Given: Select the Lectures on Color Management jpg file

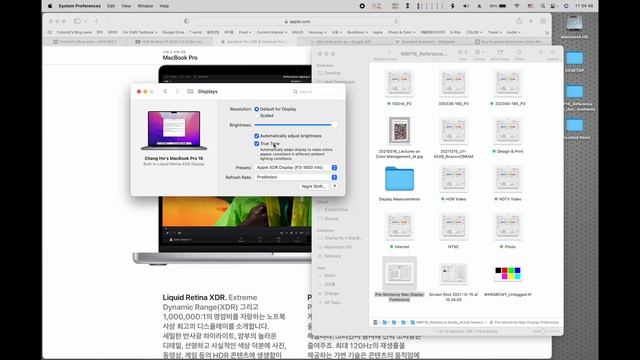Looking at the screenshot, I should [399, 131].
